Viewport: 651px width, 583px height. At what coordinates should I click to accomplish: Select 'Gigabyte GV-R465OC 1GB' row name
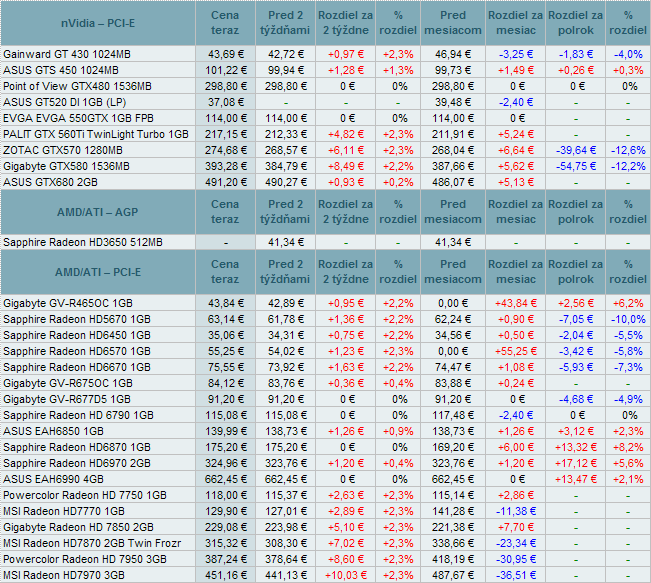(68, 303)
